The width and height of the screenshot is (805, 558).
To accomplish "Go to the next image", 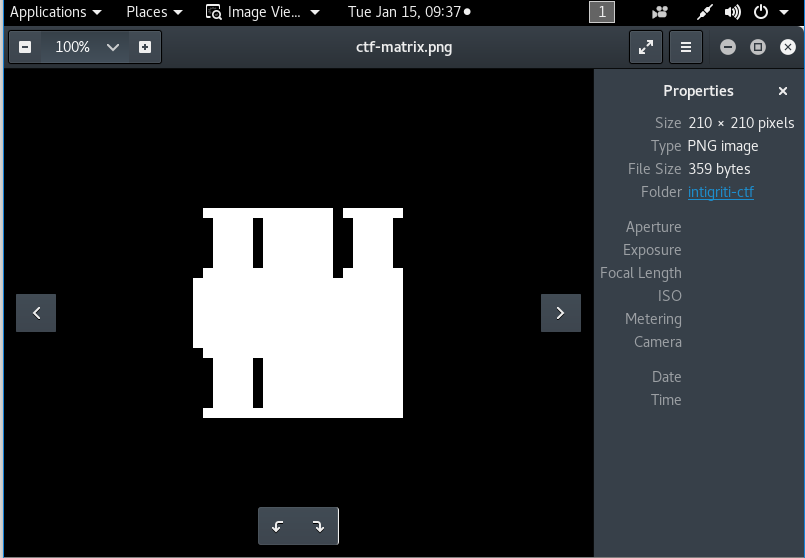I will click(x=561, y=313).
